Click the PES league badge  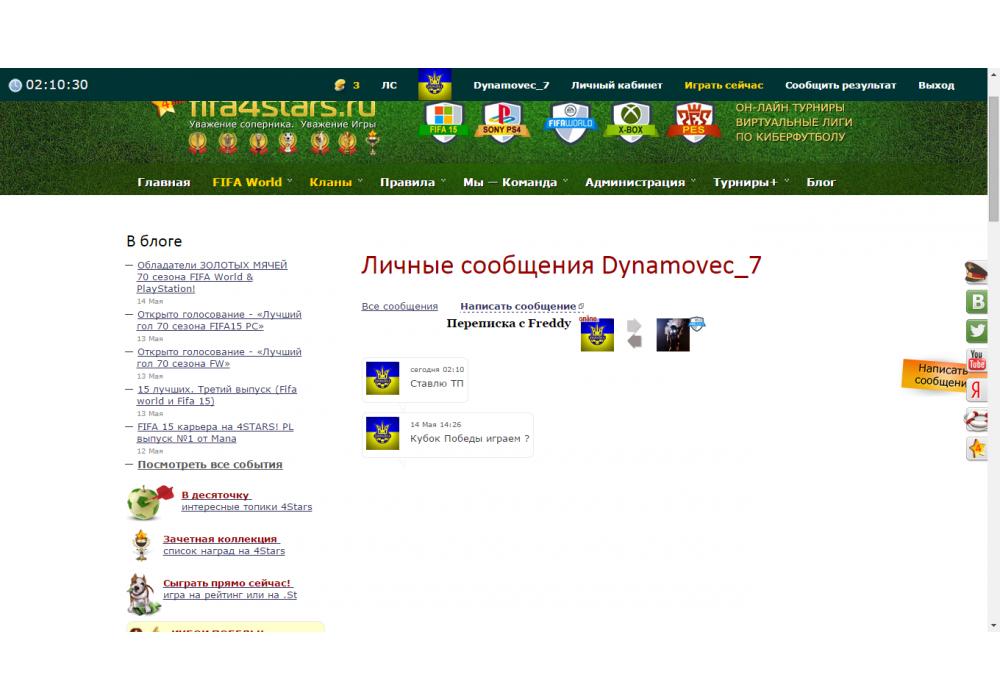[x=693, y=123]
